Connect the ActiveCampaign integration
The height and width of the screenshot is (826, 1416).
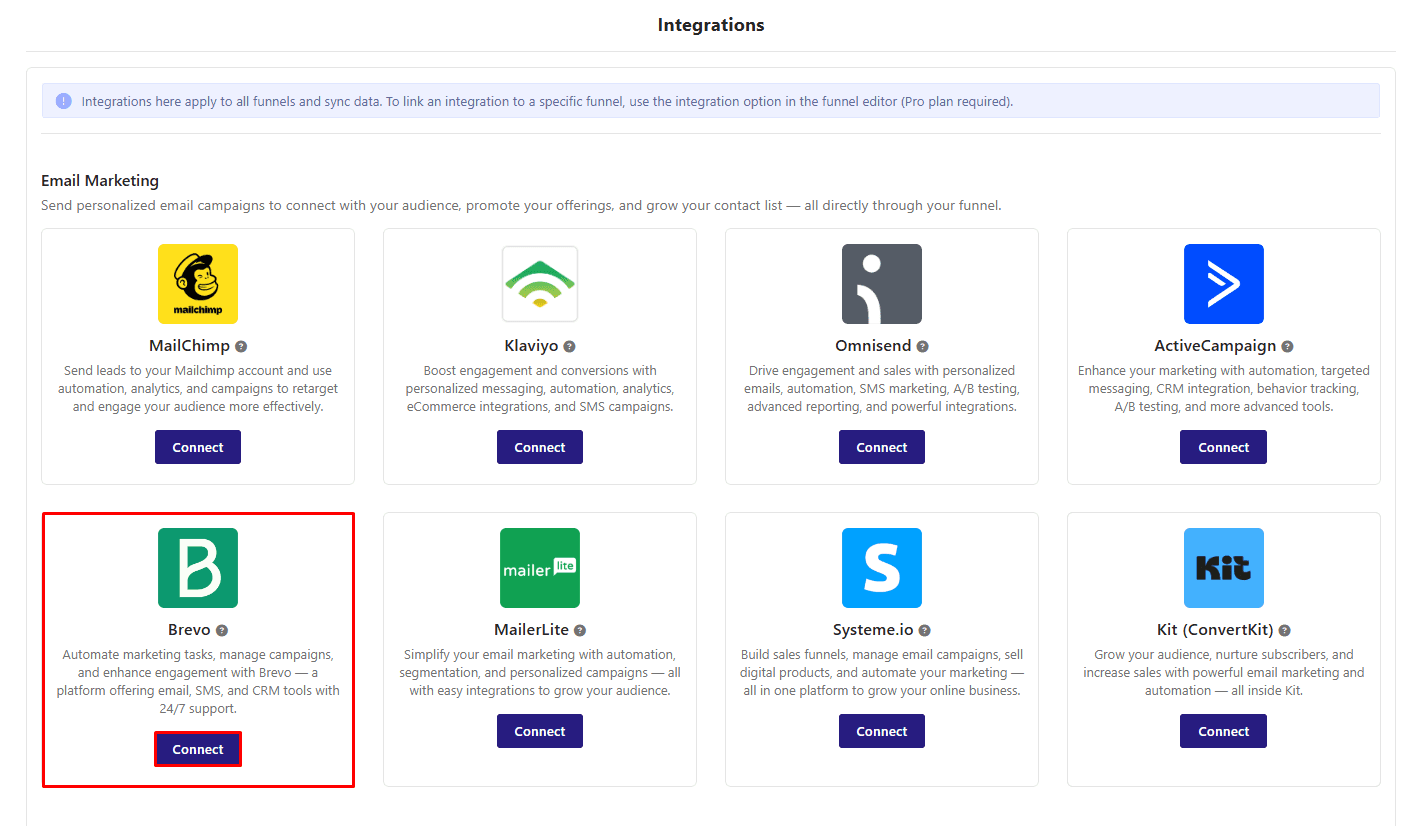tap(1223, 446)
